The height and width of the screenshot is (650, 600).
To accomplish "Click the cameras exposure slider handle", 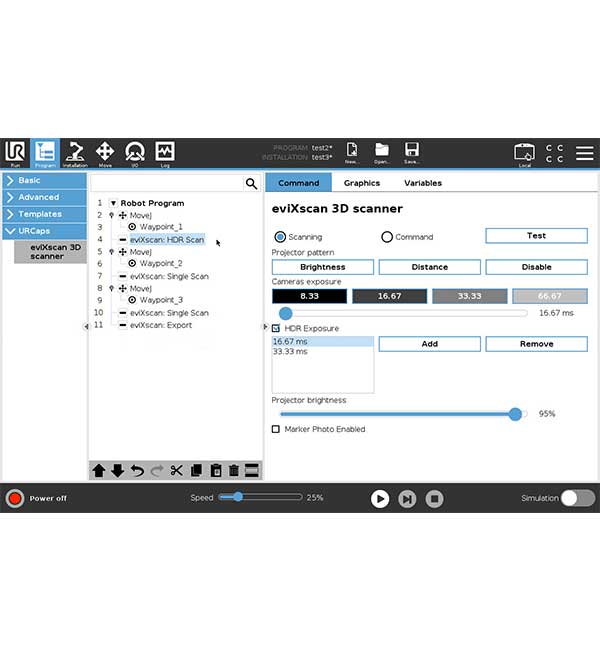I will click(285, 313).
